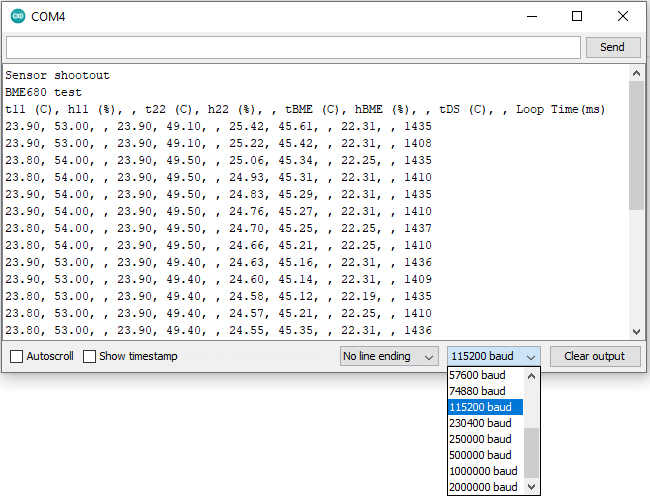Select 2000000 baud from the list
650x497 pixels.
[485, 487]
